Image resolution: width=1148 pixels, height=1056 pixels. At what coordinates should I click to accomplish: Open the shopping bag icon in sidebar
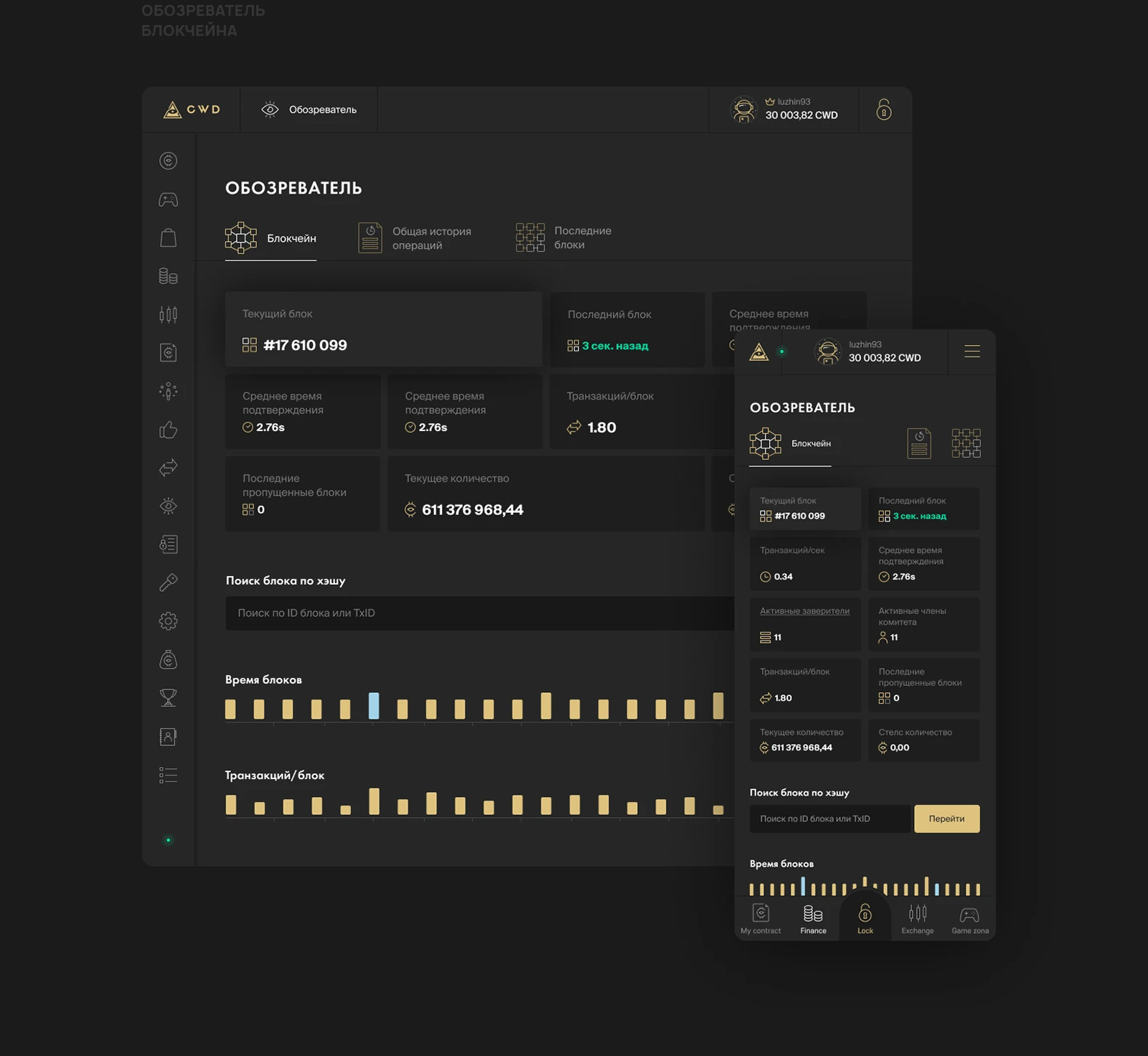168,238
